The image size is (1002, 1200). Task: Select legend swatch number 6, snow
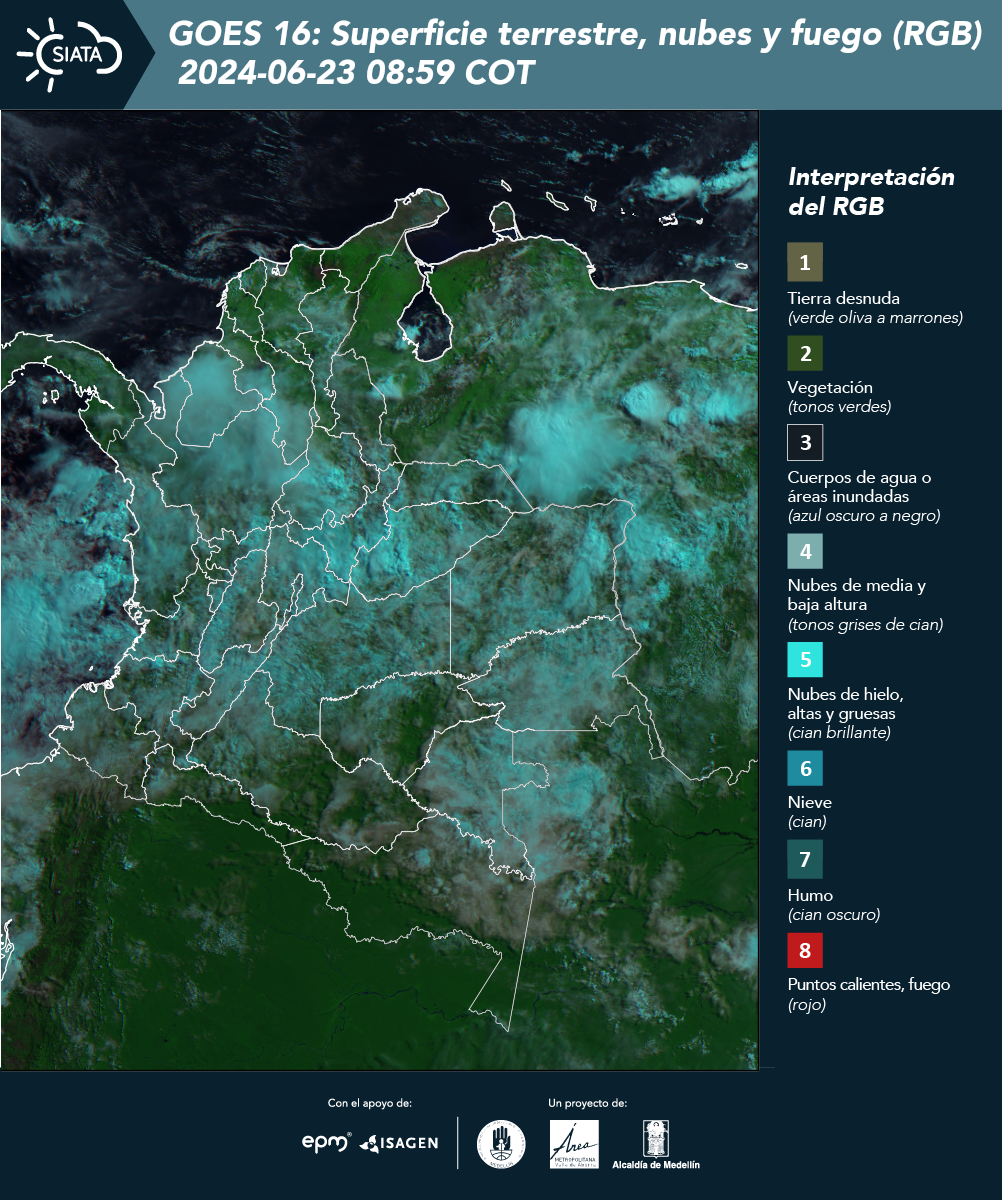(805, 769)
